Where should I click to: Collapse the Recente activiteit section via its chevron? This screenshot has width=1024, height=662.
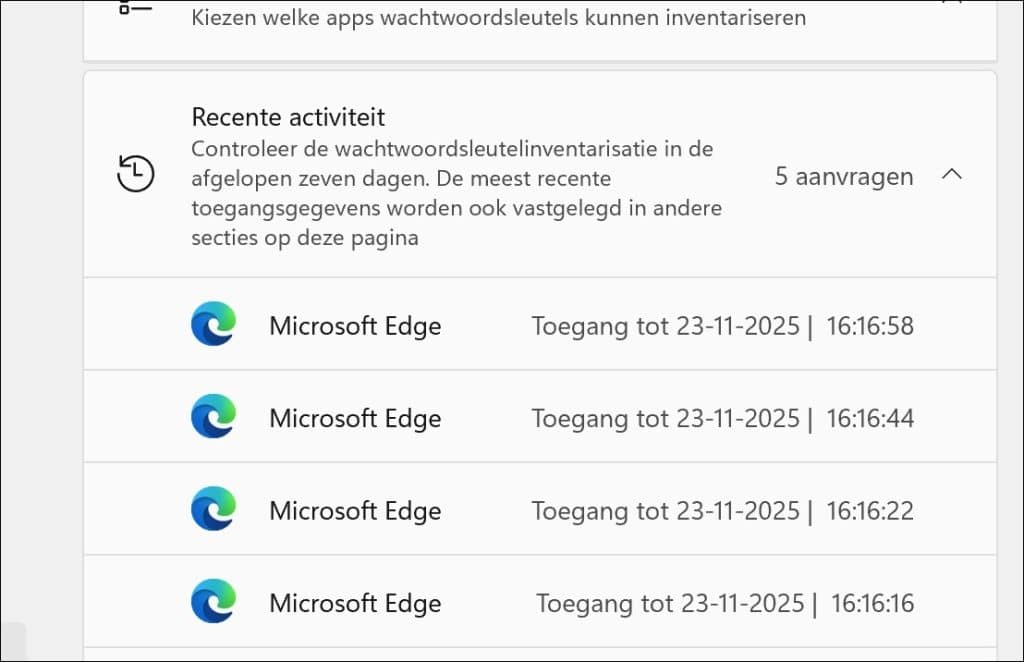[x=953, y=174]
